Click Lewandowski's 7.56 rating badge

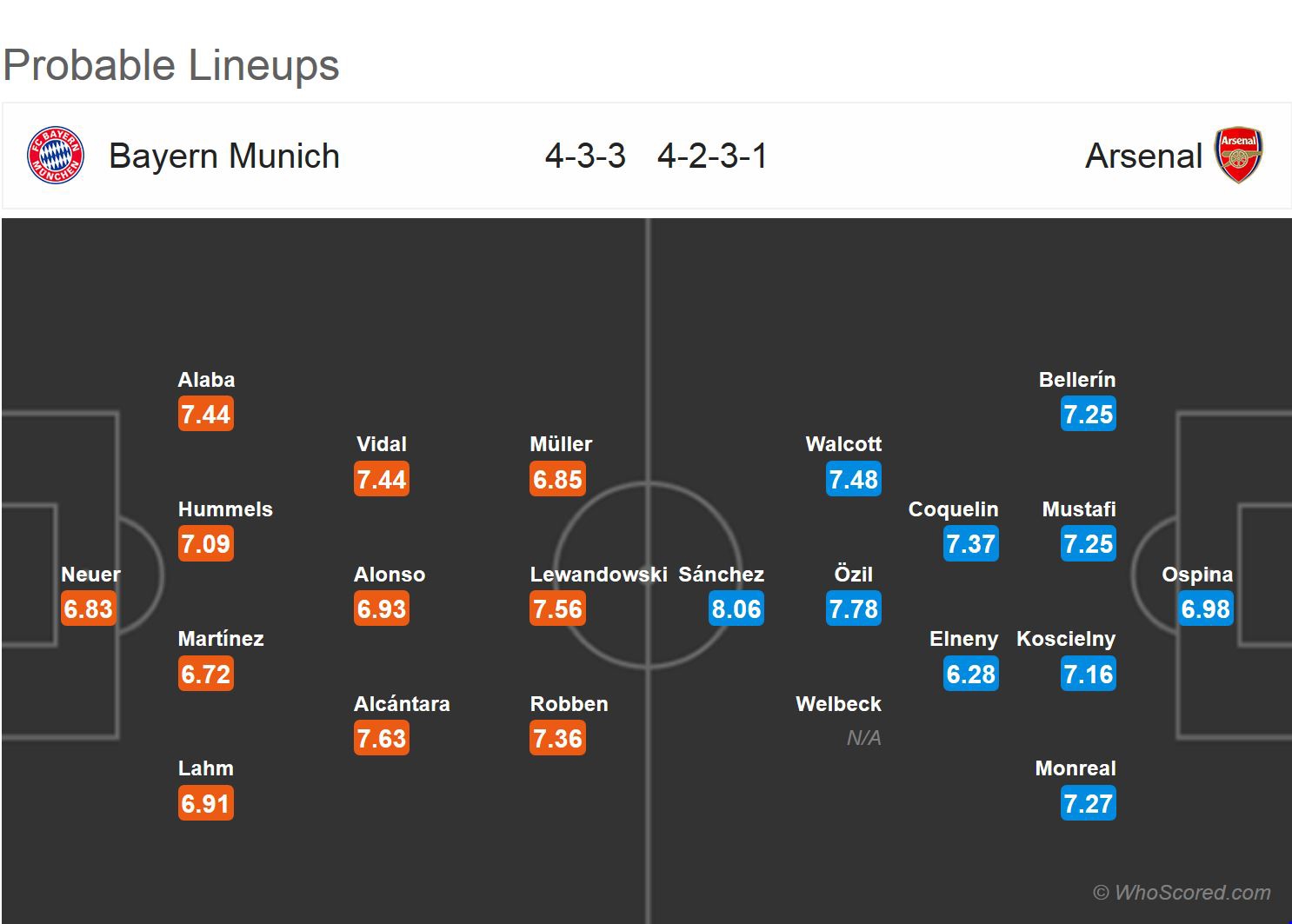point(557,609)
